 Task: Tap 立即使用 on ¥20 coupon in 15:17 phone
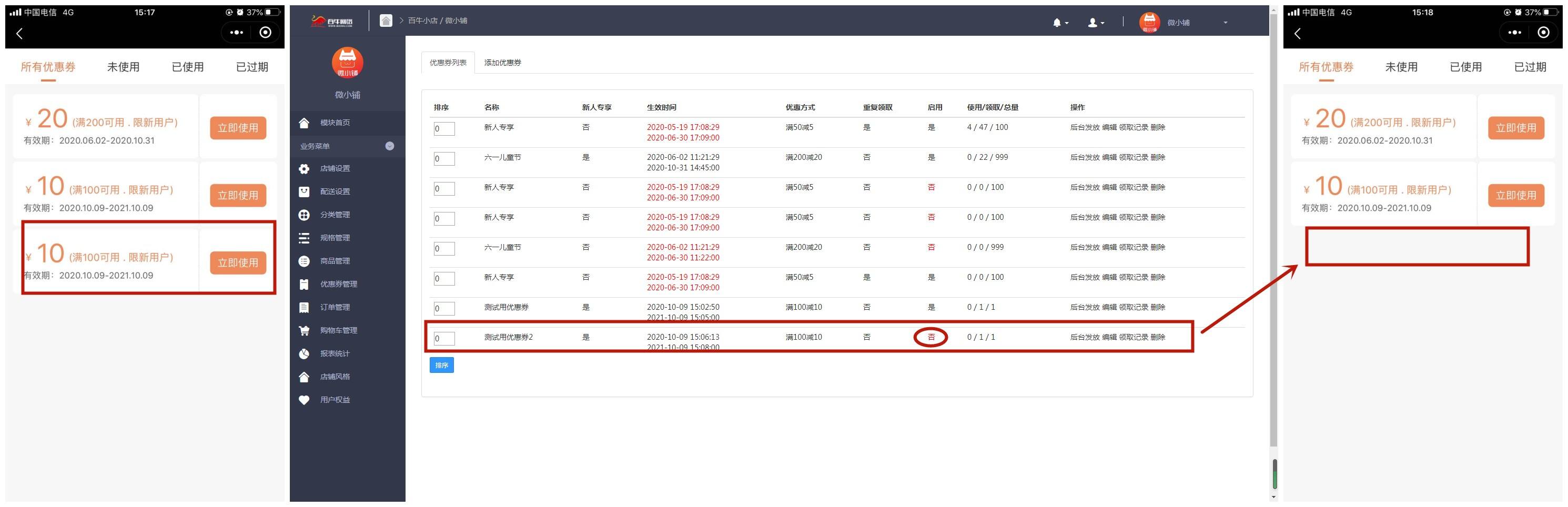238,128
